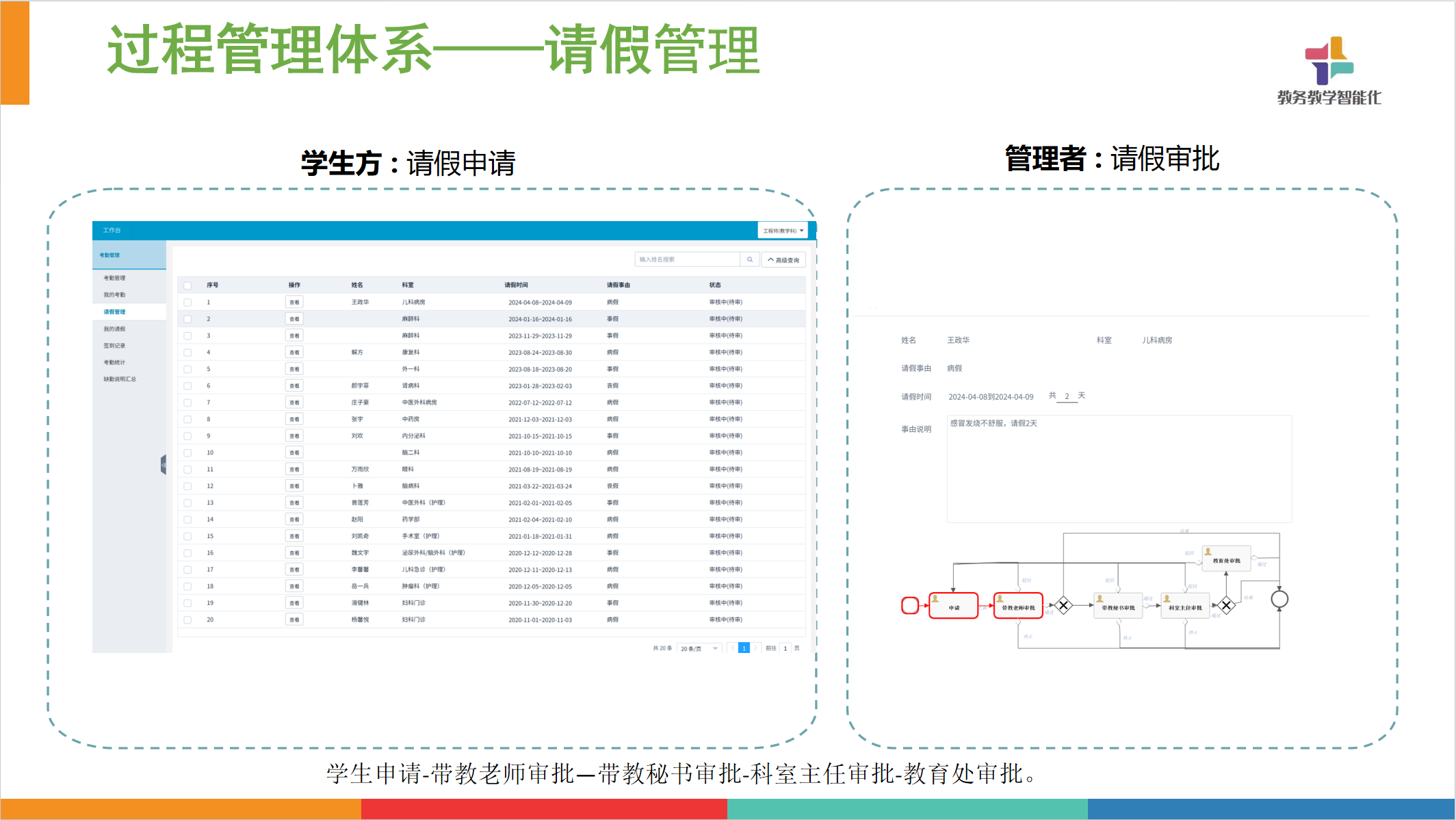Check the checkbox for row 20 杨馨悦

[x=187, y=620]
